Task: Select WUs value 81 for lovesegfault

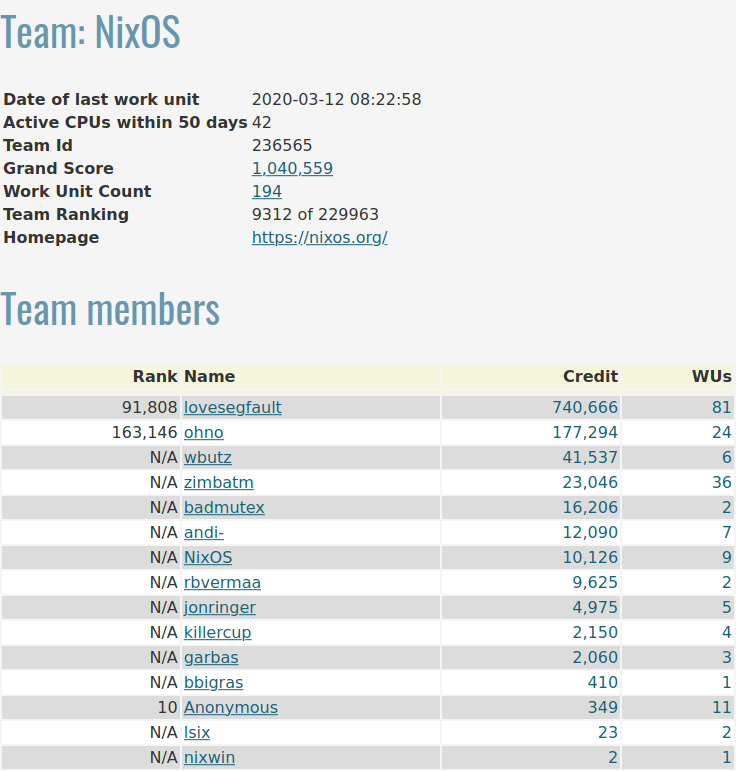Action: point(722,408)
